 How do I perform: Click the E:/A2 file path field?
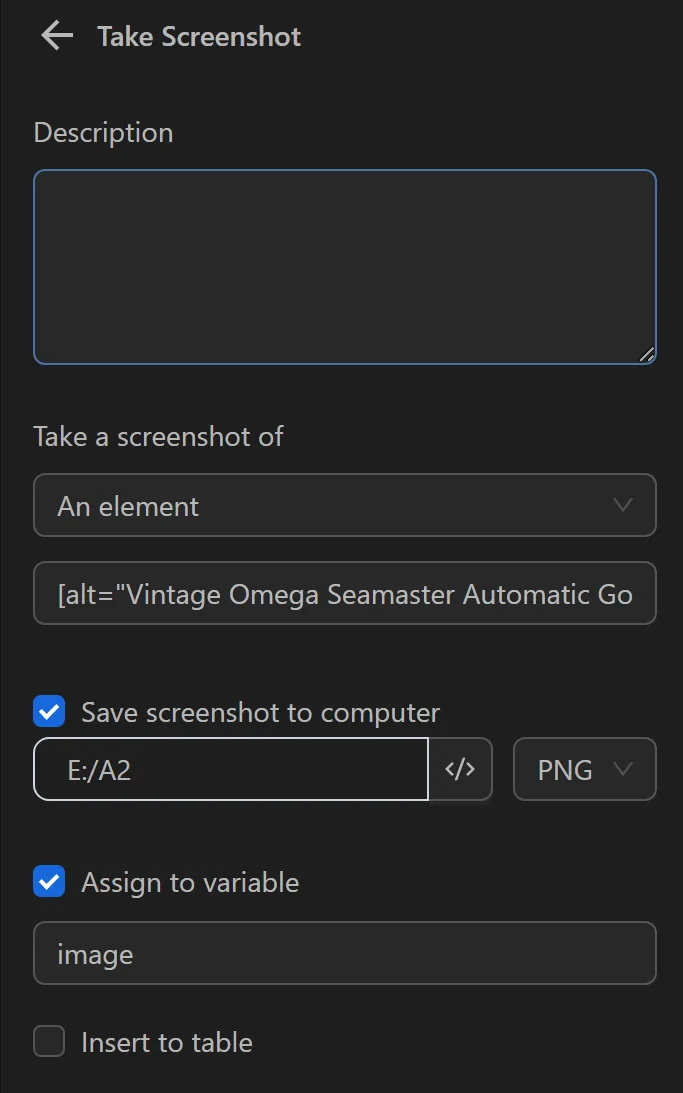coord(230,769)
